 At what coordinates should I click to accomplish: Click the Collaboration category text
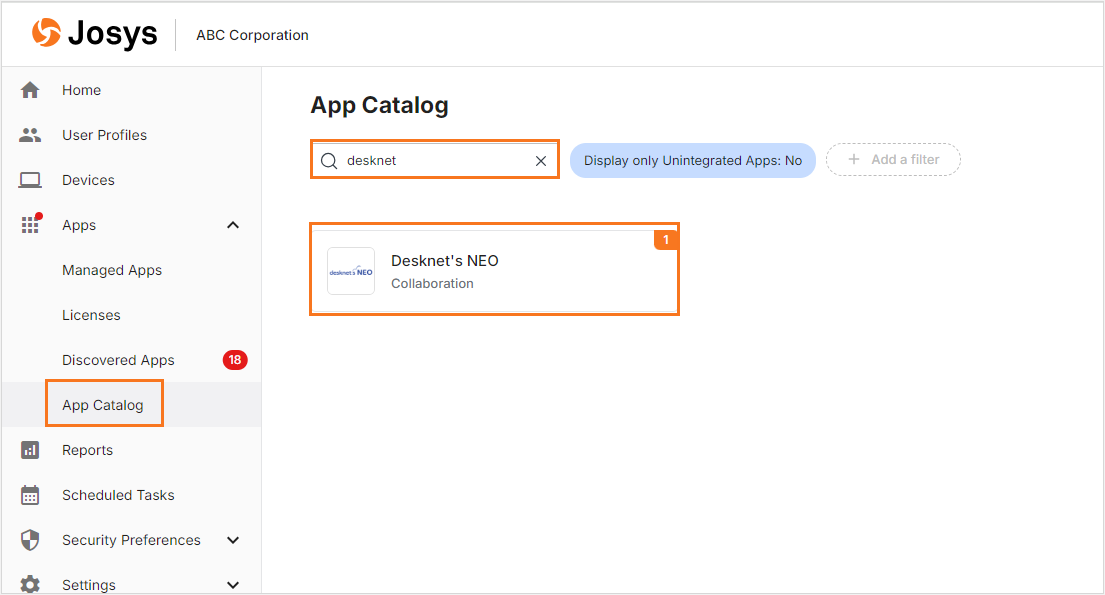tap(432, 283)
